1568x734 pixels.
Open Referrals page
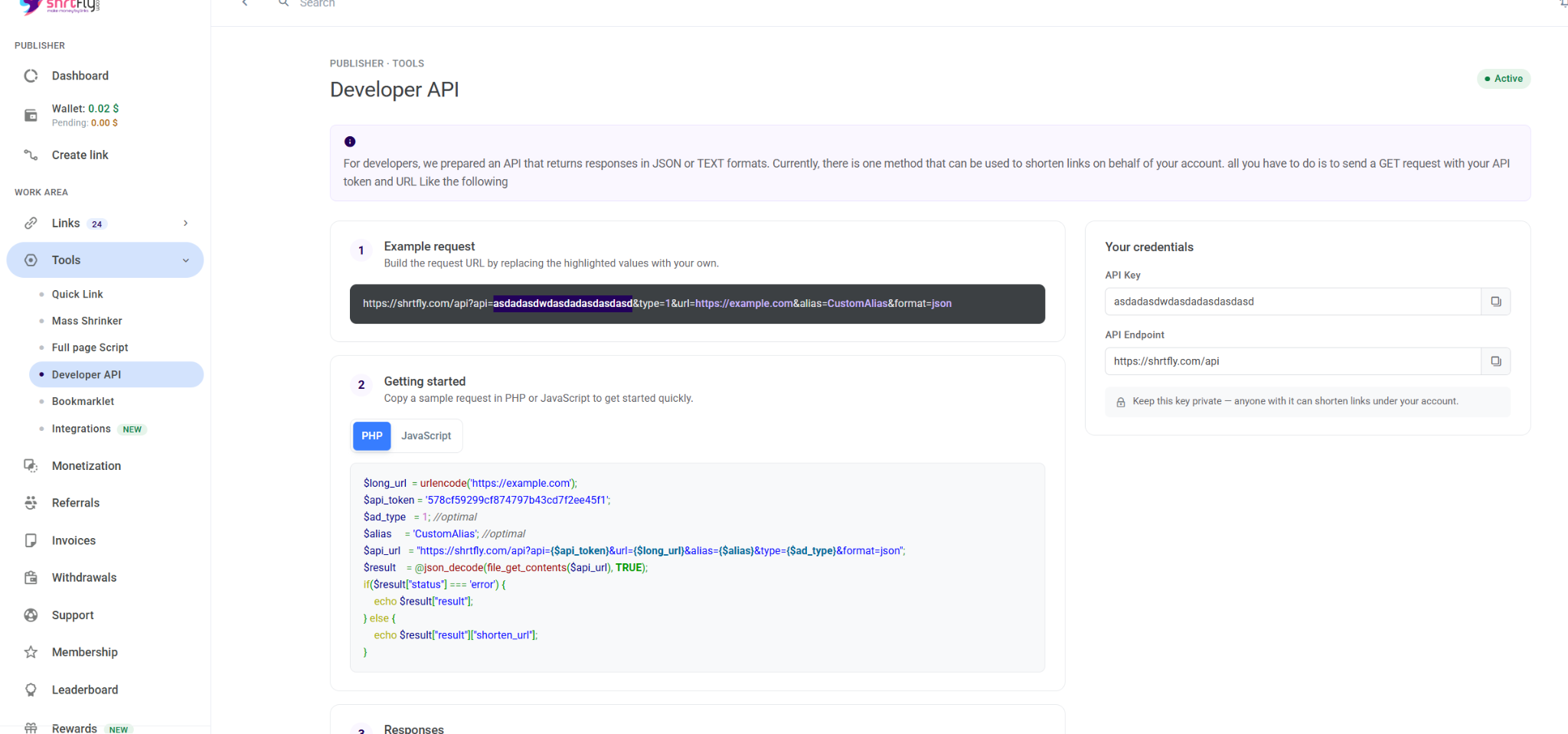tap(76, 503)
